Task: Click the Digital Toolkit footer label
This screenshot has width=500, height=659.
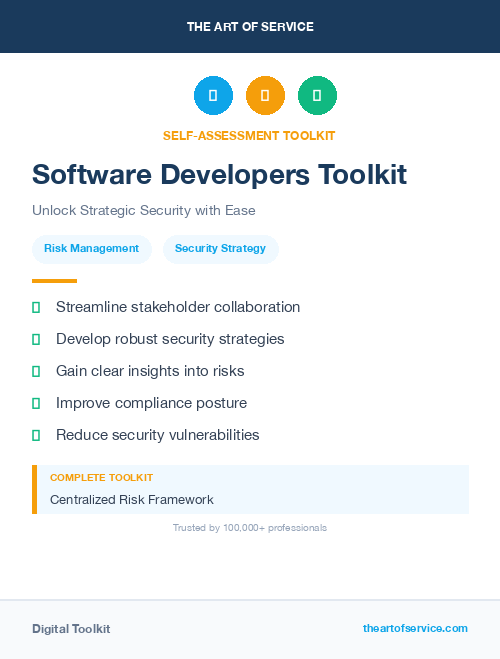Action: click(71, 629)
